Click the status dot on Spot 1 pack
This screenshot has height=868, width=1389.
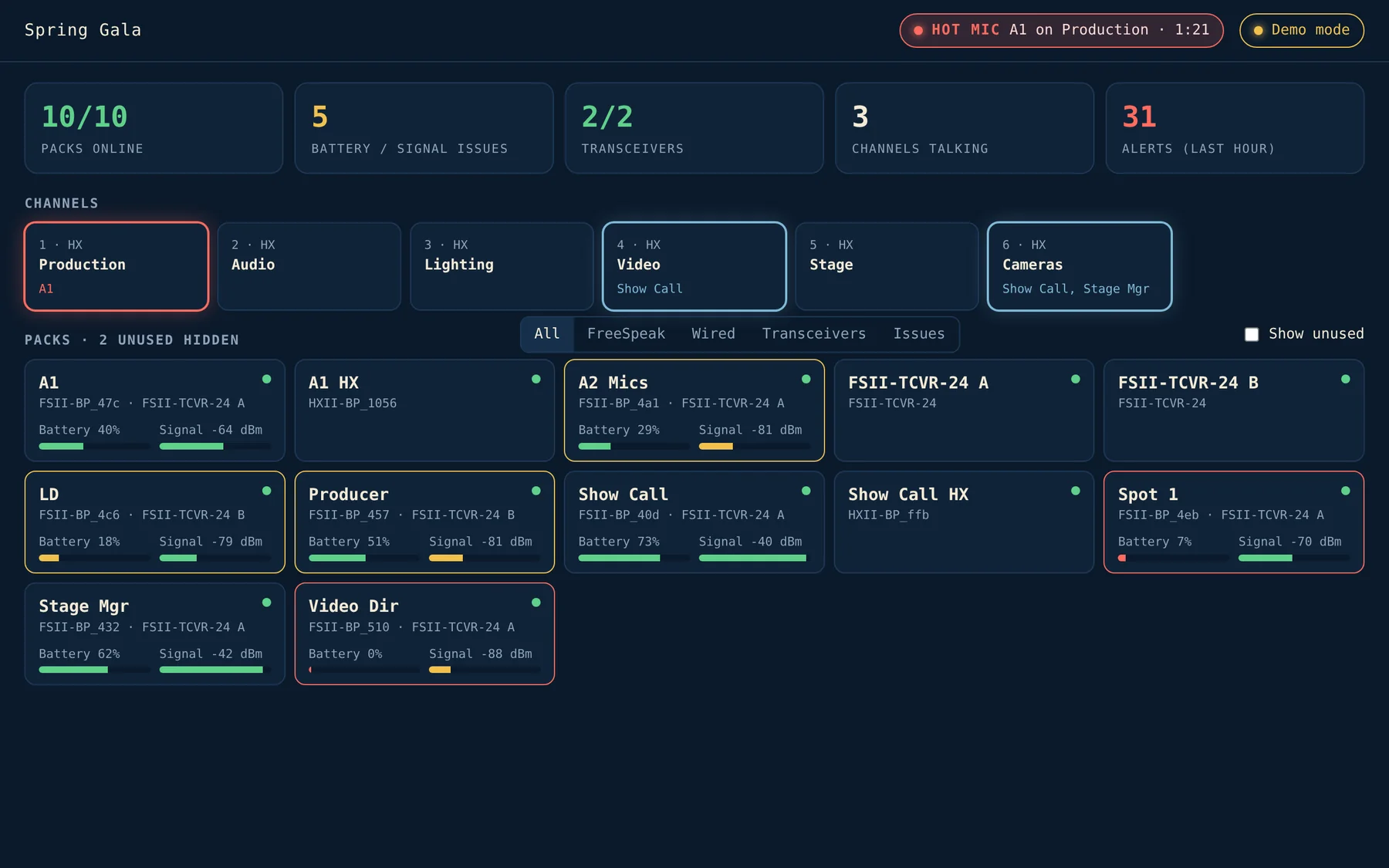pos(1345,491)
